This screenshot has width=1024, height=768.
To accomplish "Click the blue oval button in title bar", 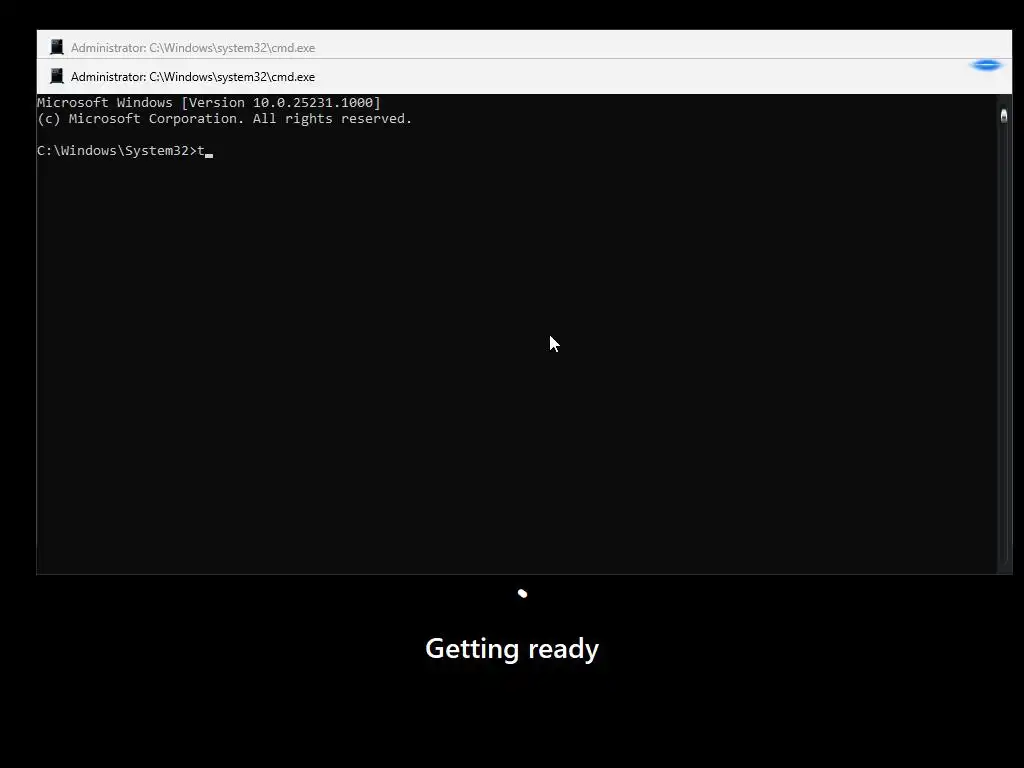I will [x=987, y=65].
